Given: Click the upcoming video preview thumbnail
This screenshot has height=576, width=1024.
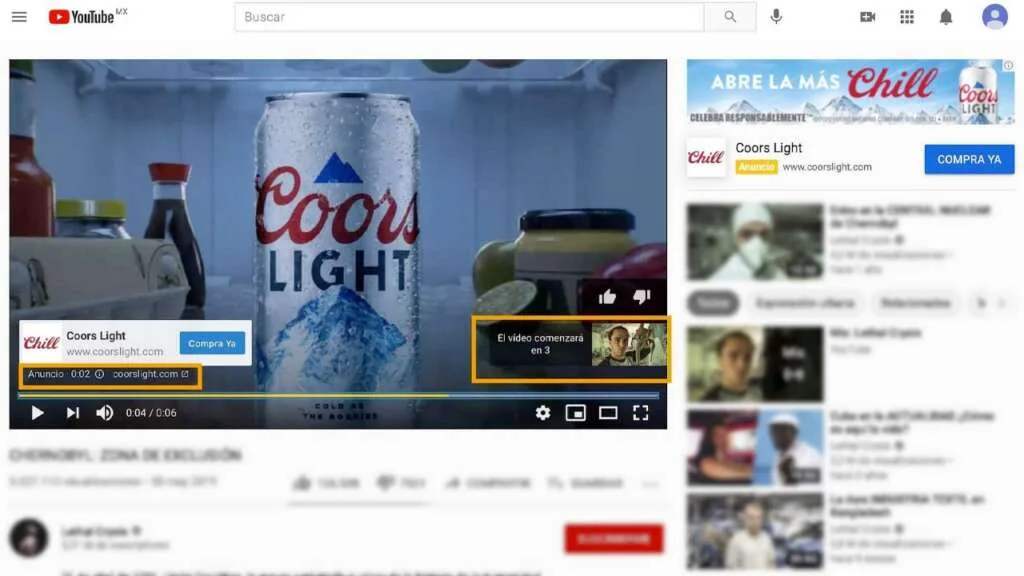Looking at the screenshot, I should [629, 344].
